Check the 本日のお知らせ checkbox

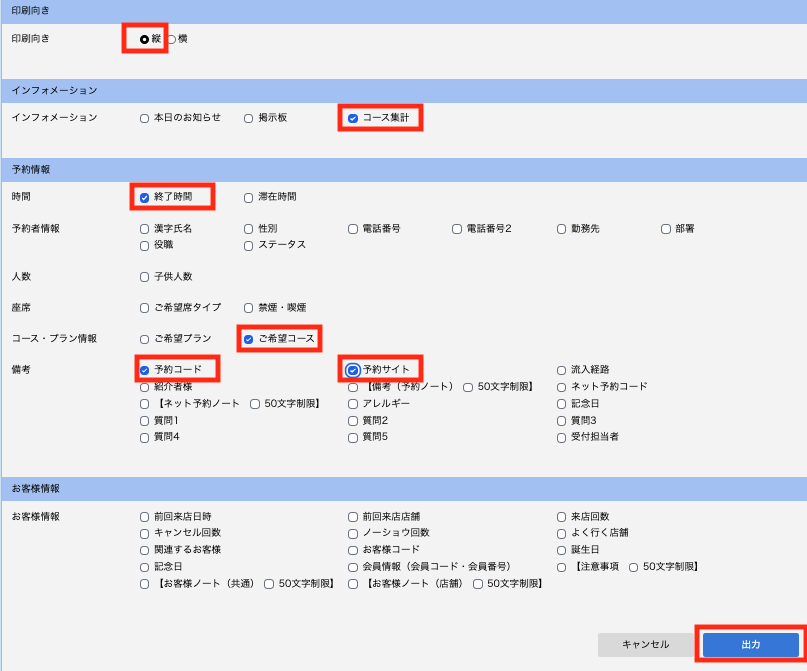pyautogui.click(x=144, y=118)
